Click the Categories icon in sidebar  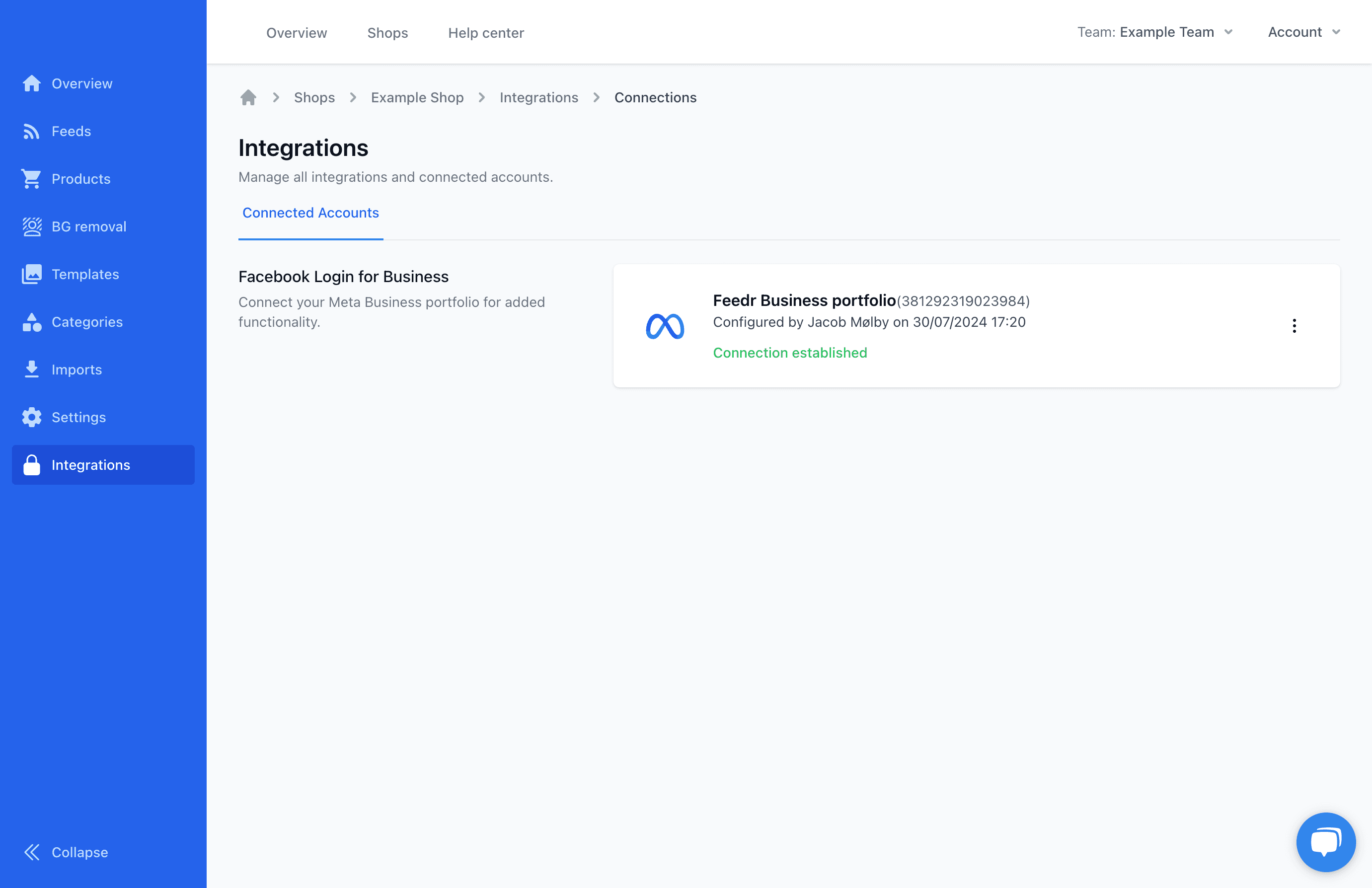[x=32, y=321]
